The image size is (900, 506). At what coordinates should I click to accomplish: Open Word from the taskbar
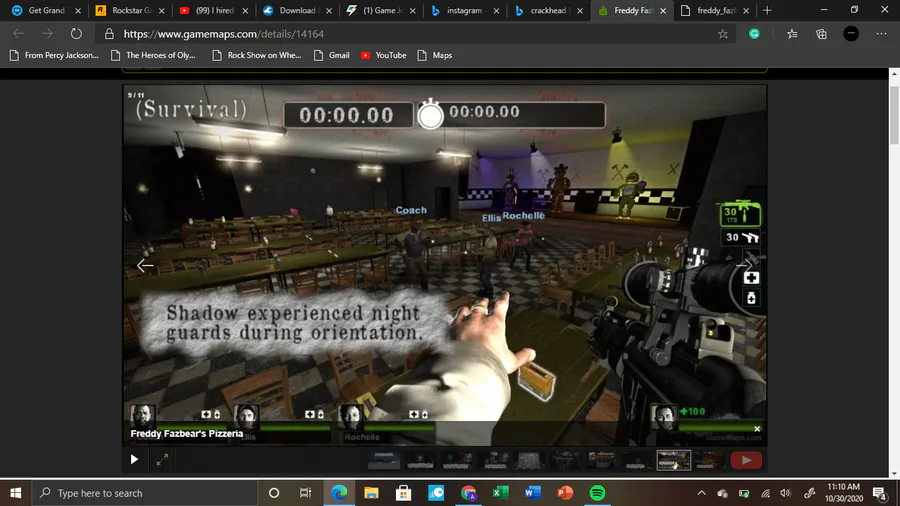tap(533, 493)
